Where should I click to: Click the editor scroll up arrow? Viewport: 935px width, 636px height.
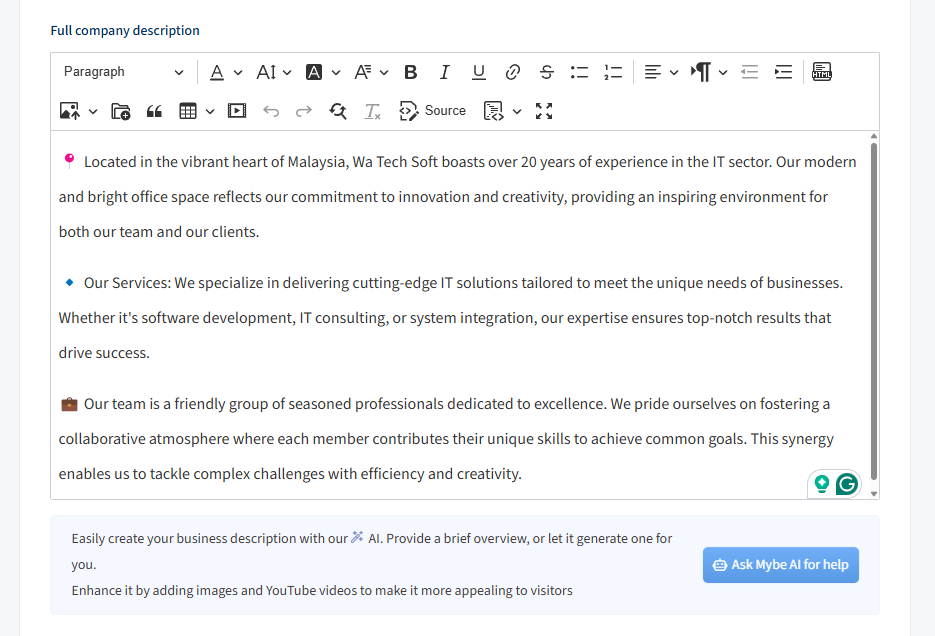coord(874,136)
